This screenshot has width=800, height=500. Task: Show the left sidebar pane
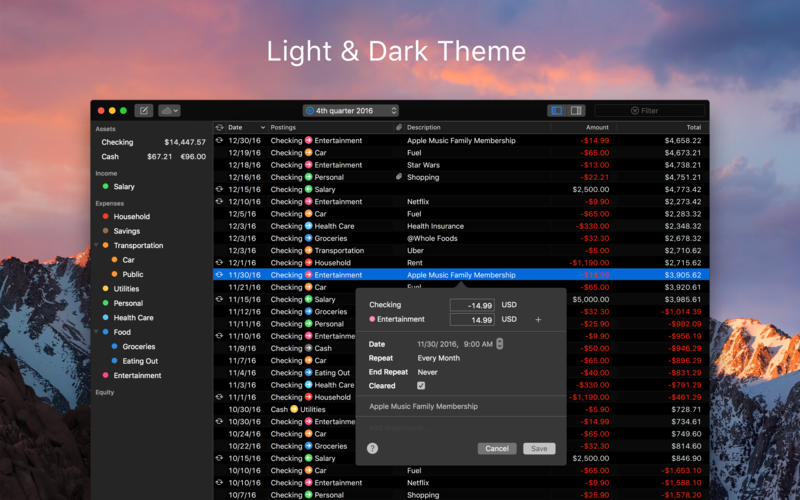click(557, 110)
